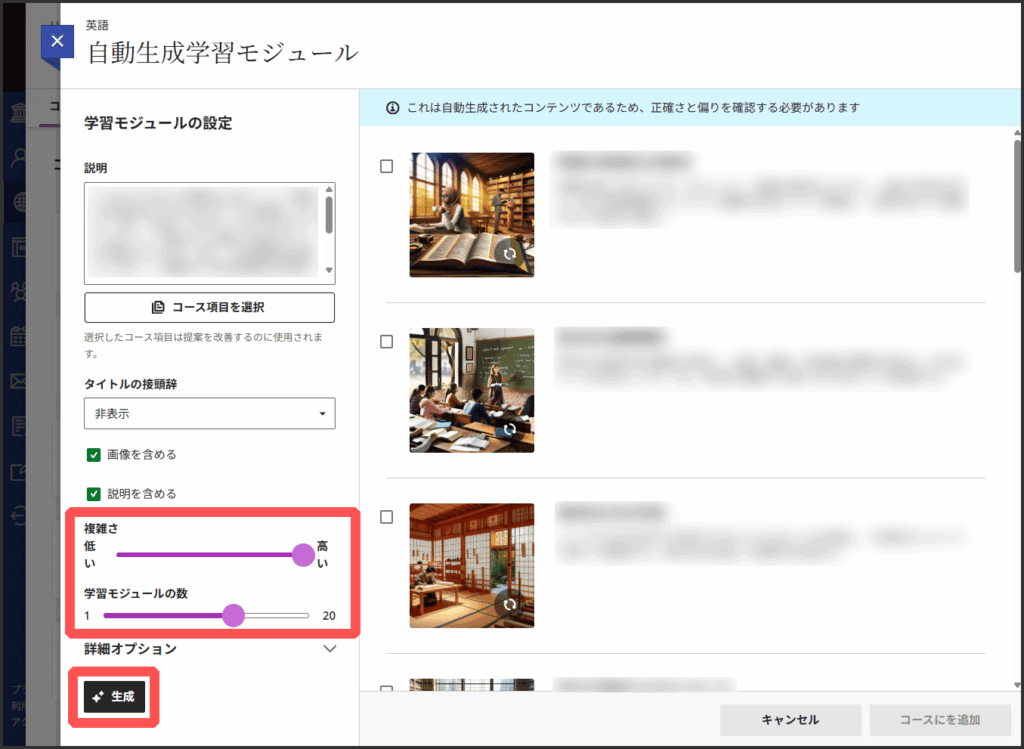1024x749 pixels.
Task: Open the profile icon in left sidebar
Action: 19,157
